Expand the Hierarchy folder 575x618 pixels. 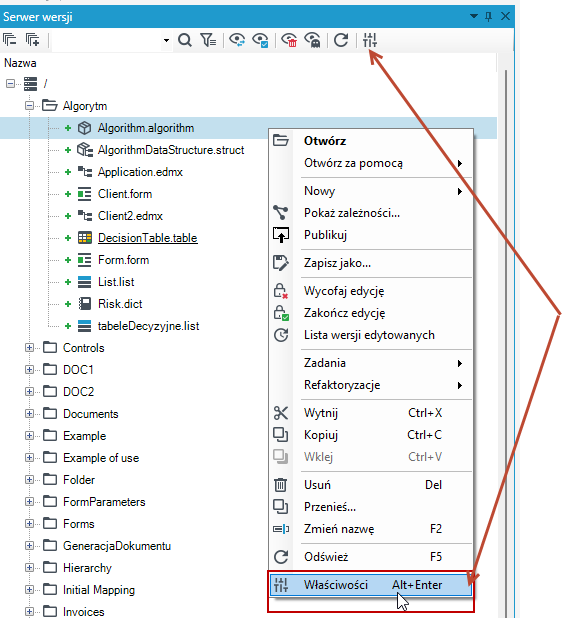(x=29, y=568)
